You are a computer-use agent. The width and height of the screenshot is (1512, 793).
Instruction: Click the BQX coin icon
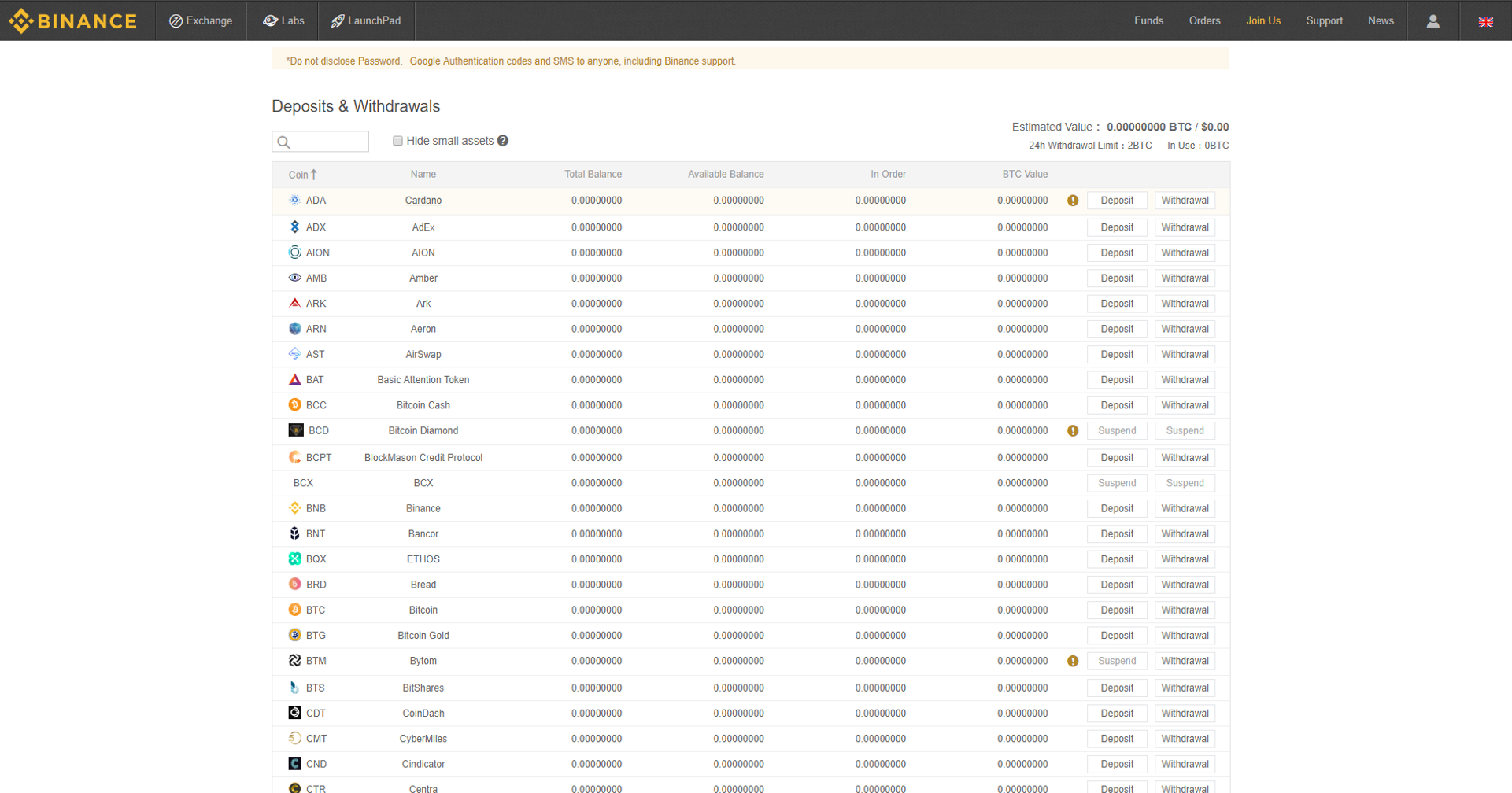(294, 559)
